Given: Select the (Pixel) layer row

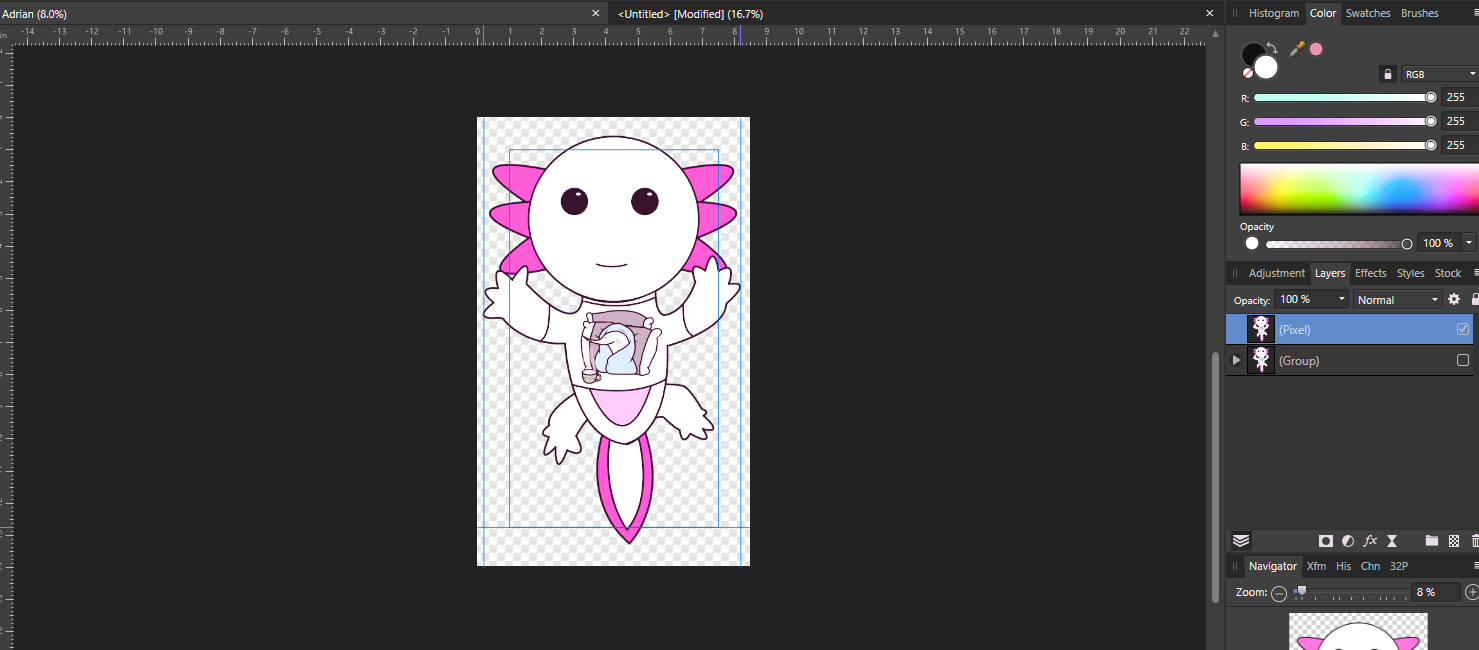Looking at the screenshot, I should [x=1352, y=329].
